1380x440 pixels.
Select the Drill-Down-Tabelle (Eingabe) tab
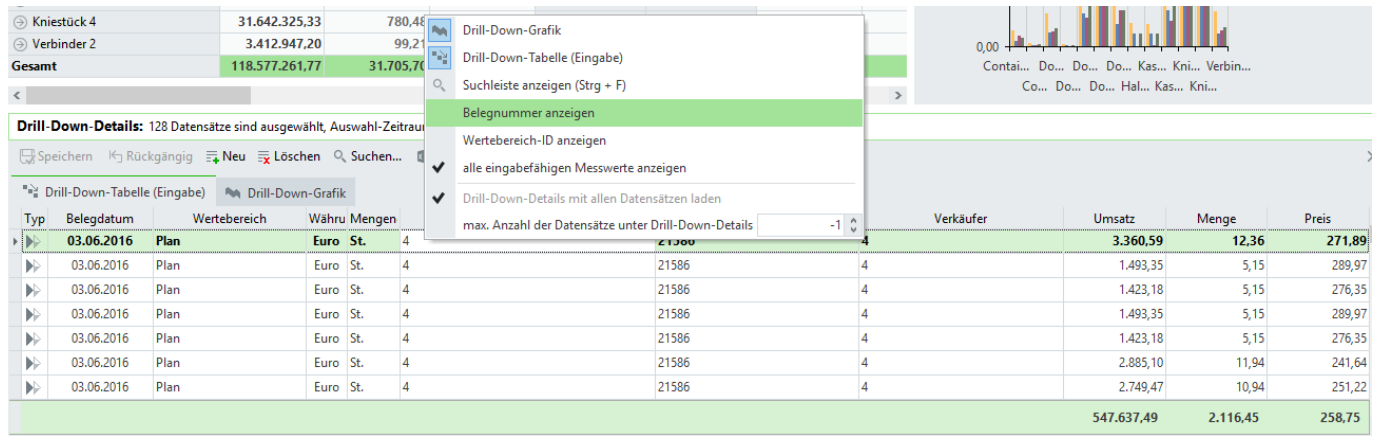tap(114, 192)
